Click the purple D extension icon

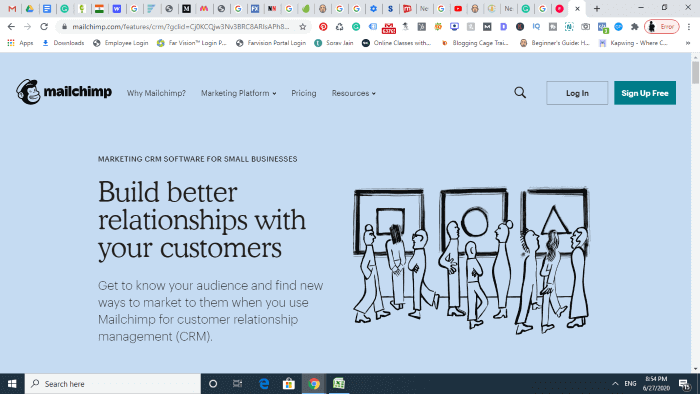[503, 27]
